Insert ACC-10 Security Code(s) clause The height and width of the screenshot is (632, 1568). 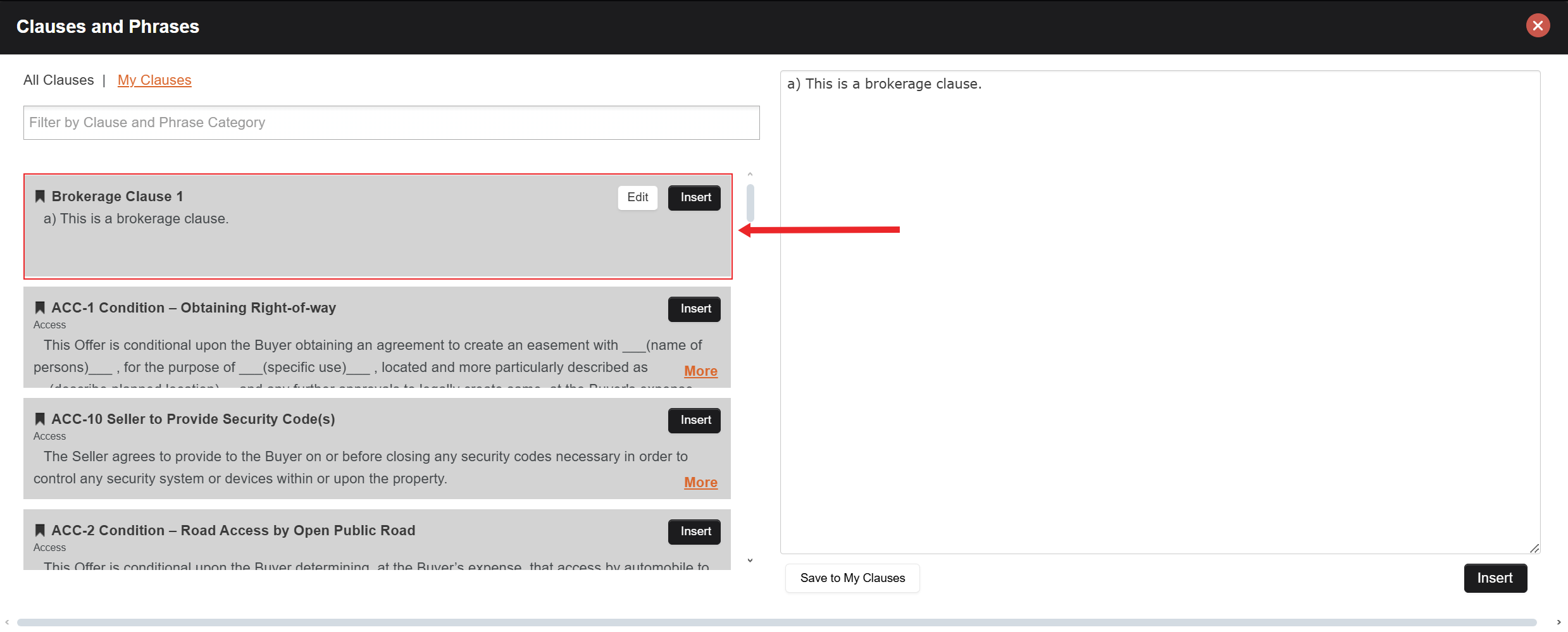(x=694, y=420)
